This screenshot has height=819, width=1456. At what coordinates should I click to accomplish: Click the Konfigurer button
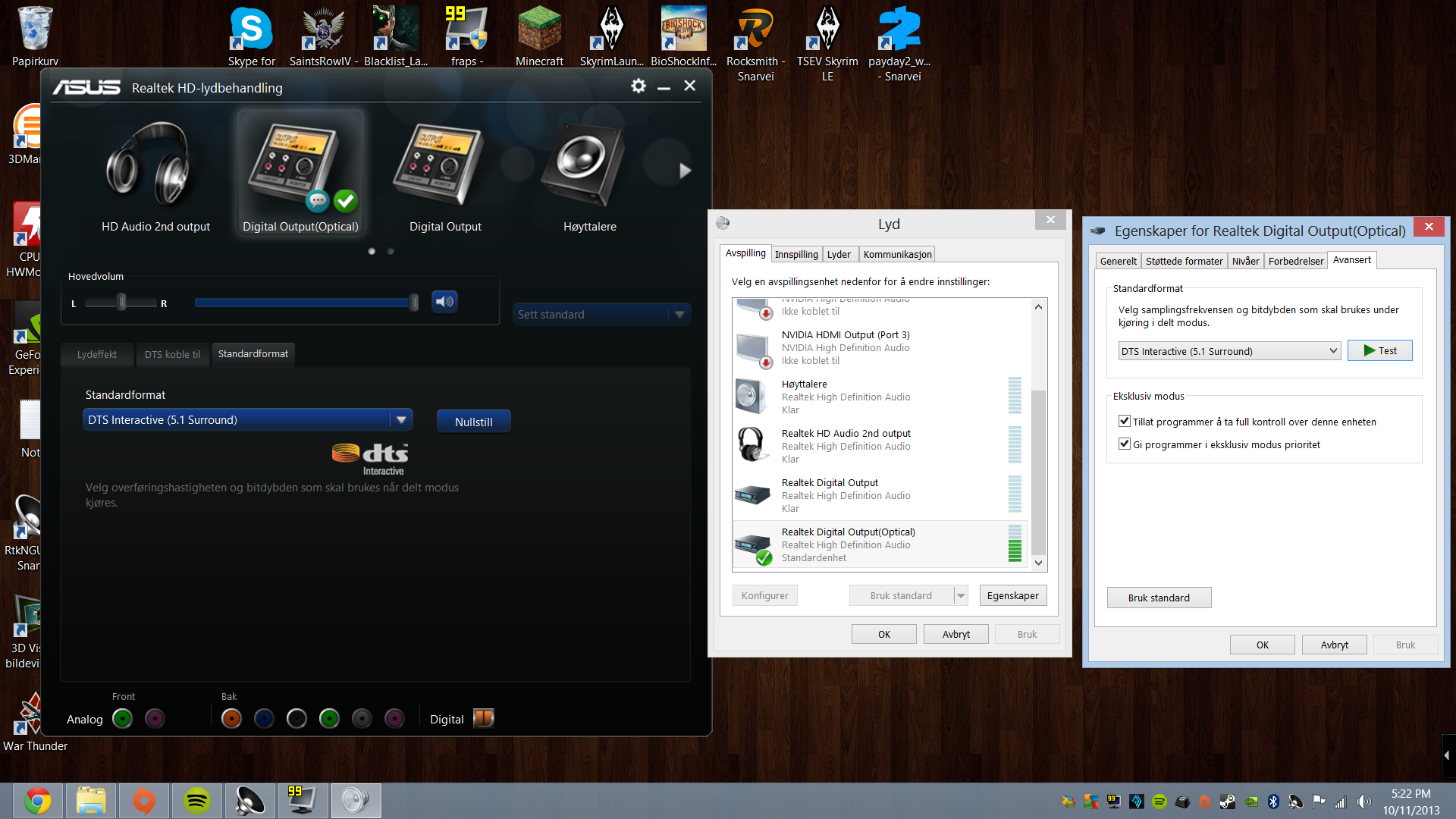click(x=764, y=595)
